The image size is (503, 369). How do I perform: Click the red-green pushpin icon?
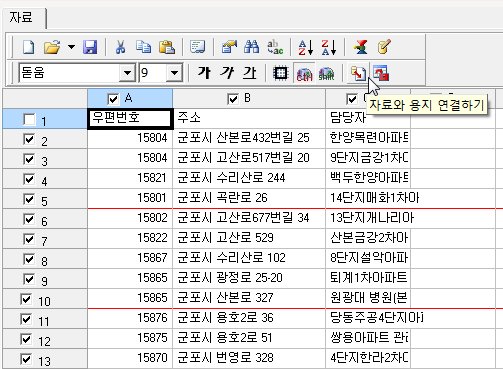tap(361, 47)
